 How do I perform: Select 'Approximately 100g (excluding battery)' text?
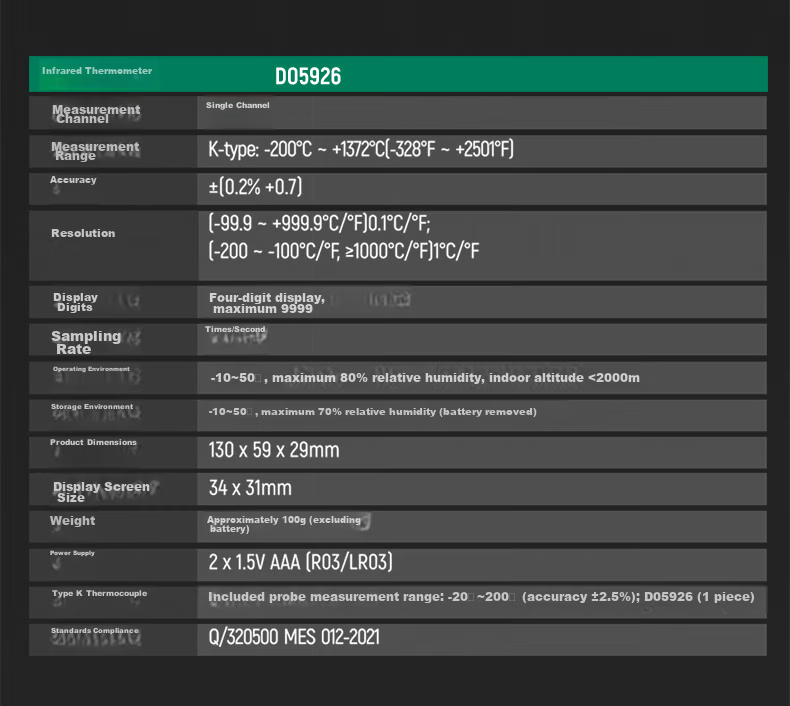284,524
